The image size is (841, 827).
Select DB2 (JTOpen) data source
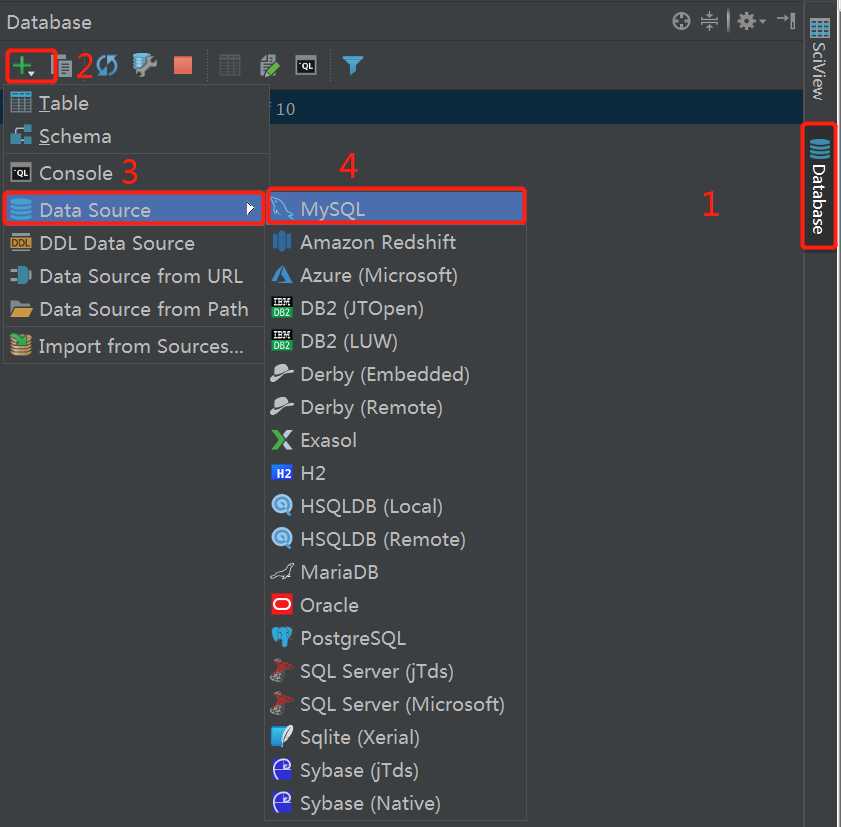click(x=396, y=308)
